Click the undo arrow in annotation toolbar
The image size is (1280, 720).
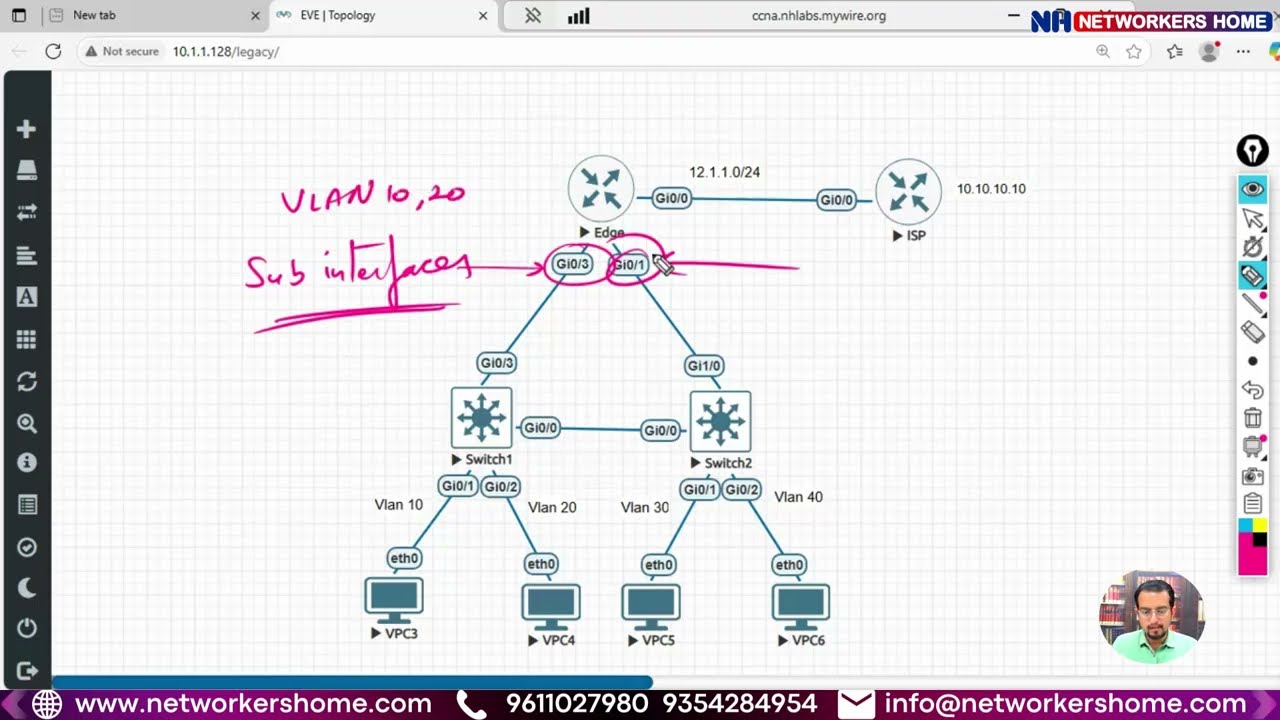click(1253, 390)
